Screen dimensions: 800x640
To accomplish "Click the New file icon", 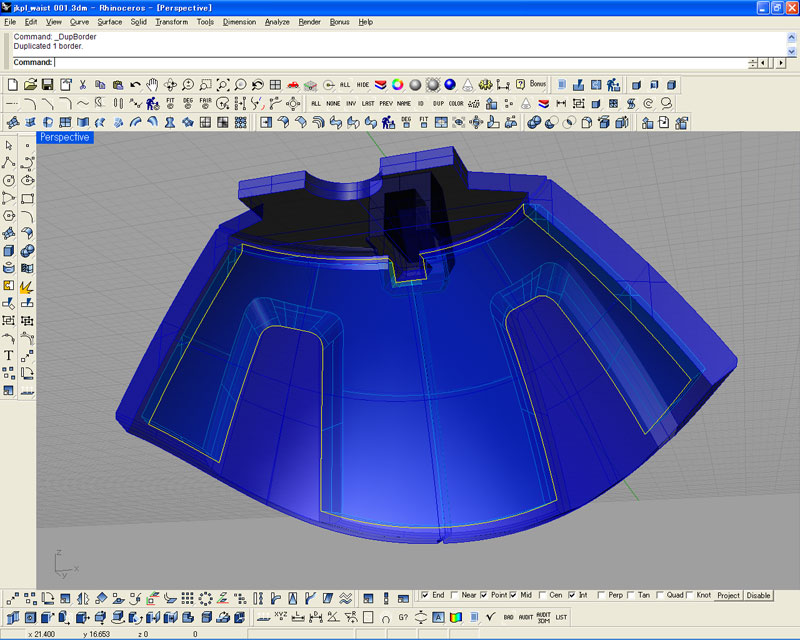I will pos(13,85).
